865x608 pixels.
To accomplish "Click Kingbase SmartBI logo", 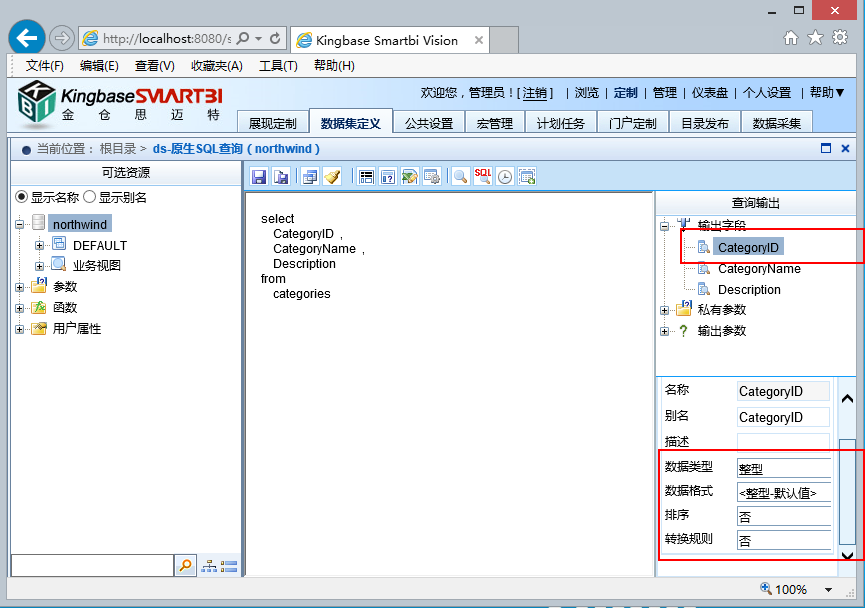I will click(x=119, y=103).
